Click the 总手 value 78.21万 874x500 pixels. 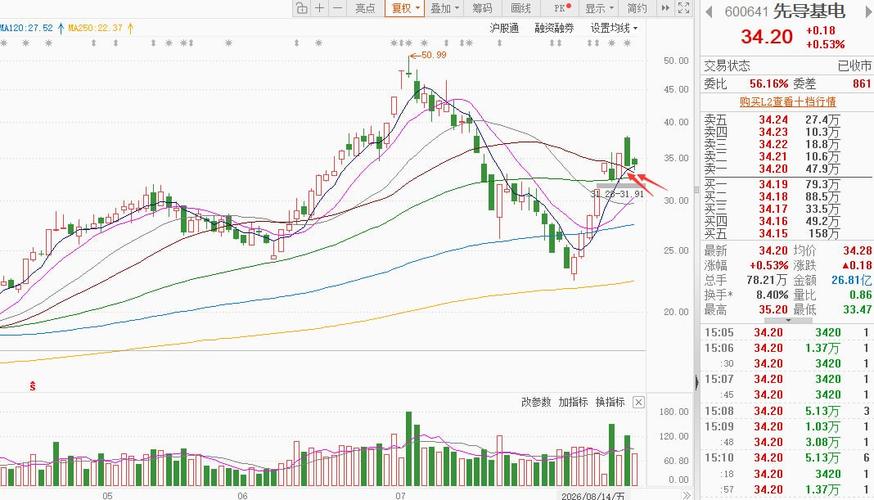tap(766, 280)
